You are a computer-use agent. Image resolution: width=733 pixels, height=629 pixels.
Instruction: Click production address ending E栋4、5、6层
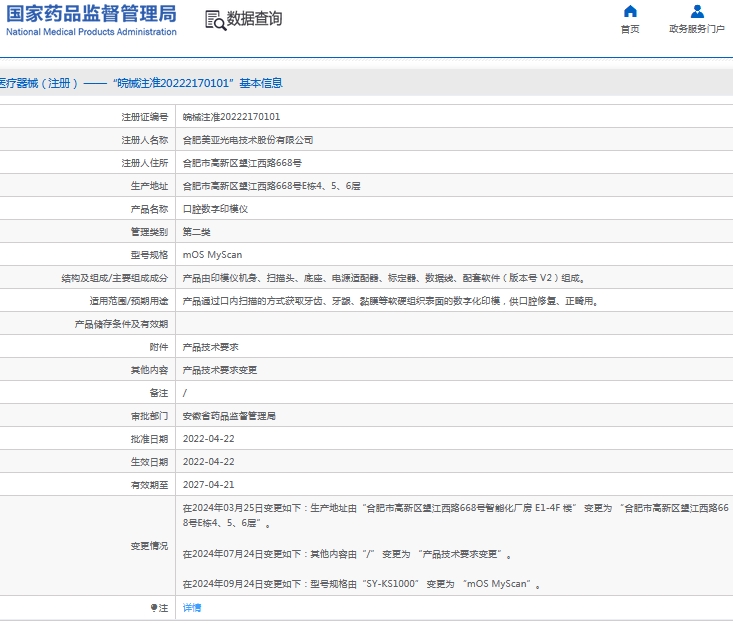[x=271, y=186]
